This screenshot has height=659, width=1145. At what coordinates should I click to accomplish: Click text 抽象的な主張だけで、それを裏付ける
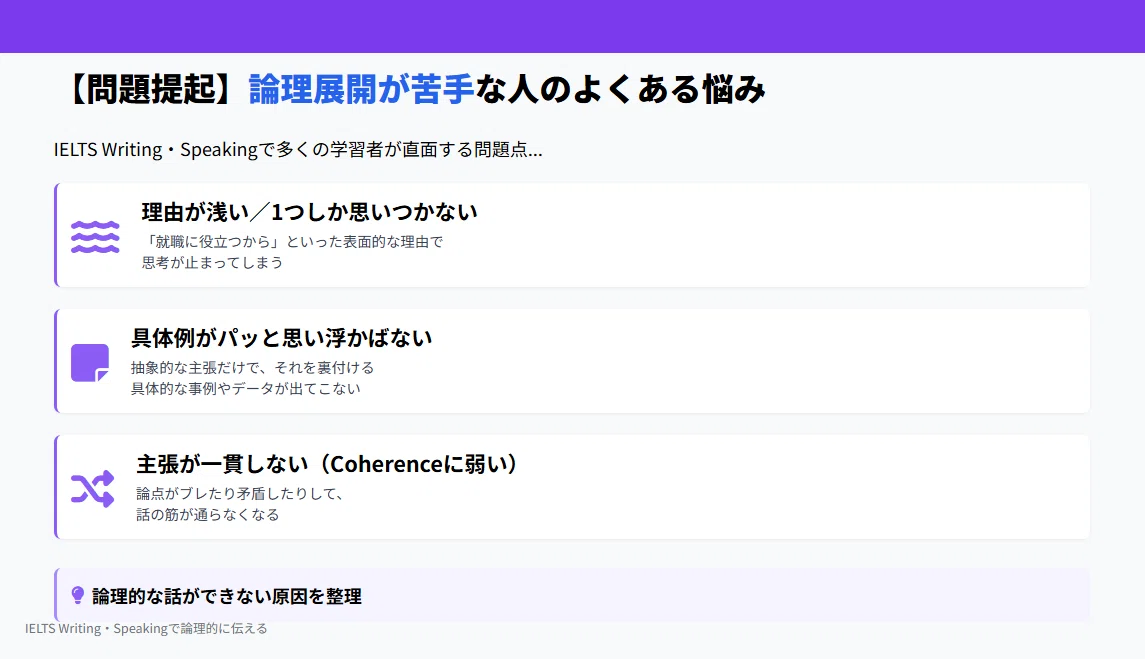click(253, 367)
